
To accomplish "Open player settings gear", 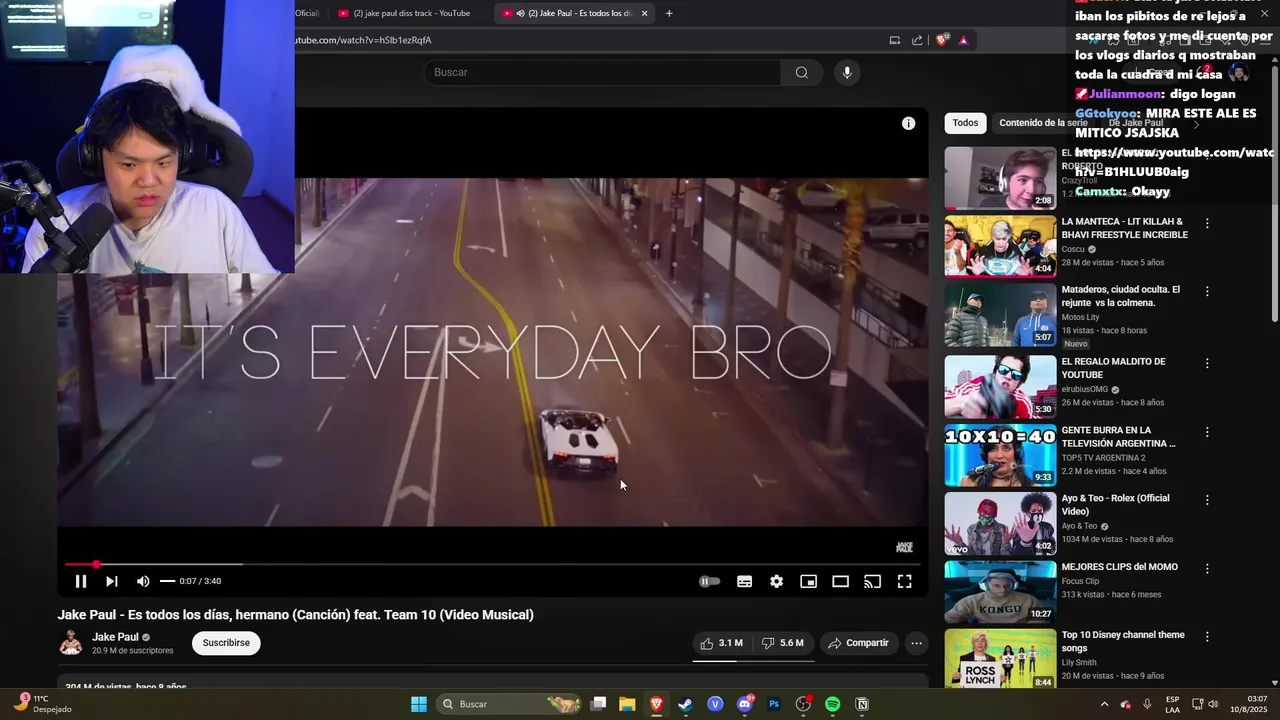I will [x=776, y=581].
